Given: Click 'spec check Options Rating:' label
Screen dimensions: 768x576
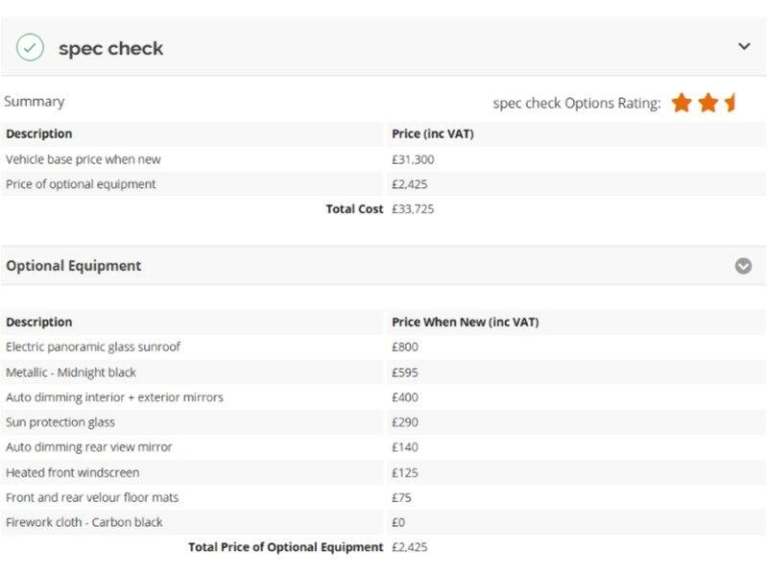Looking at the screenshot, I should (576, 103).
